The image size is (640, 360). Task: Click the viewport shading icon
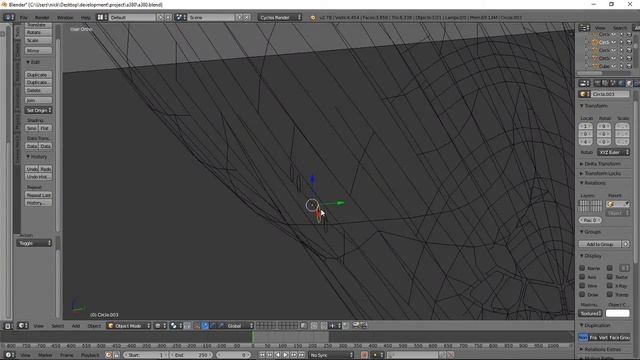(x=160, y=326)
